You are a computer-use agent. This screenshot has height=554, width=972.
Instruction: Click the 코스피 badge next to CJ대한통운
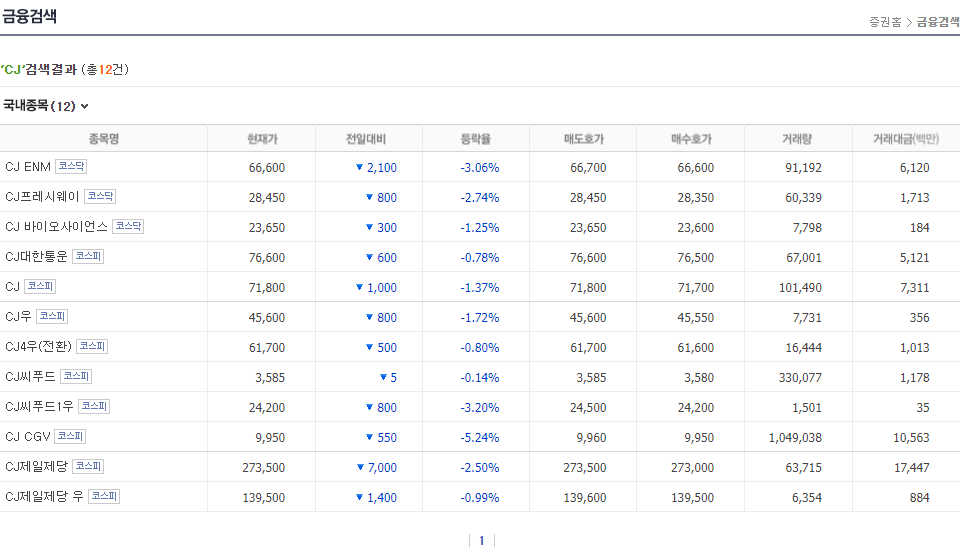88,256
